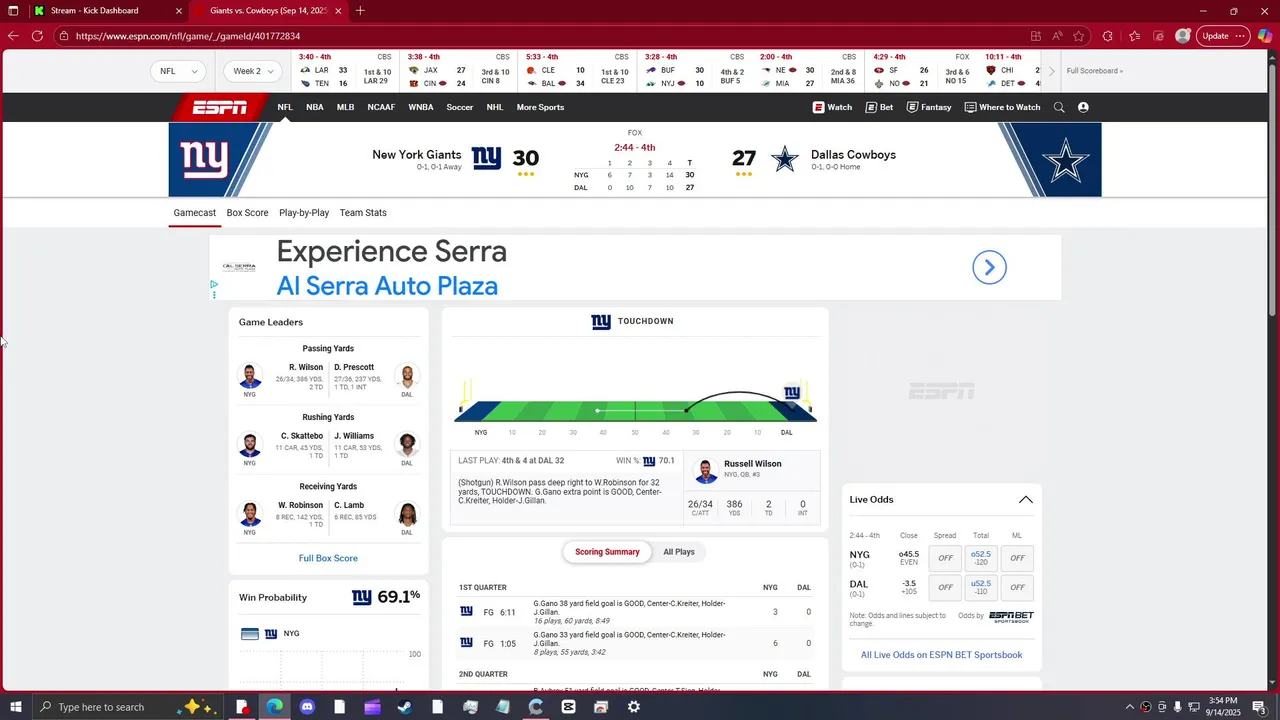The image size is (1280, 720).
Task: Switch to the Gamecast tab
Action: [x=194, y=213]
